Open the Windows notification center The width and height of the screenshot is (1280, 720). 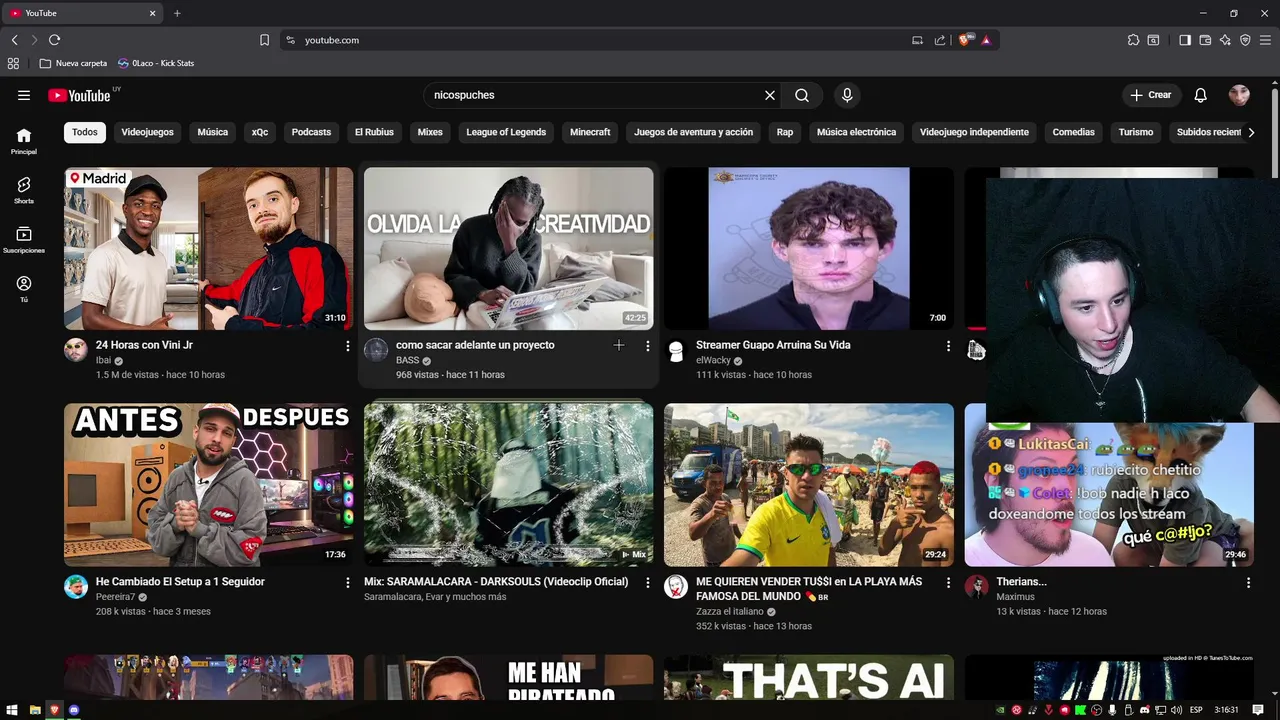pos(1260,710)
